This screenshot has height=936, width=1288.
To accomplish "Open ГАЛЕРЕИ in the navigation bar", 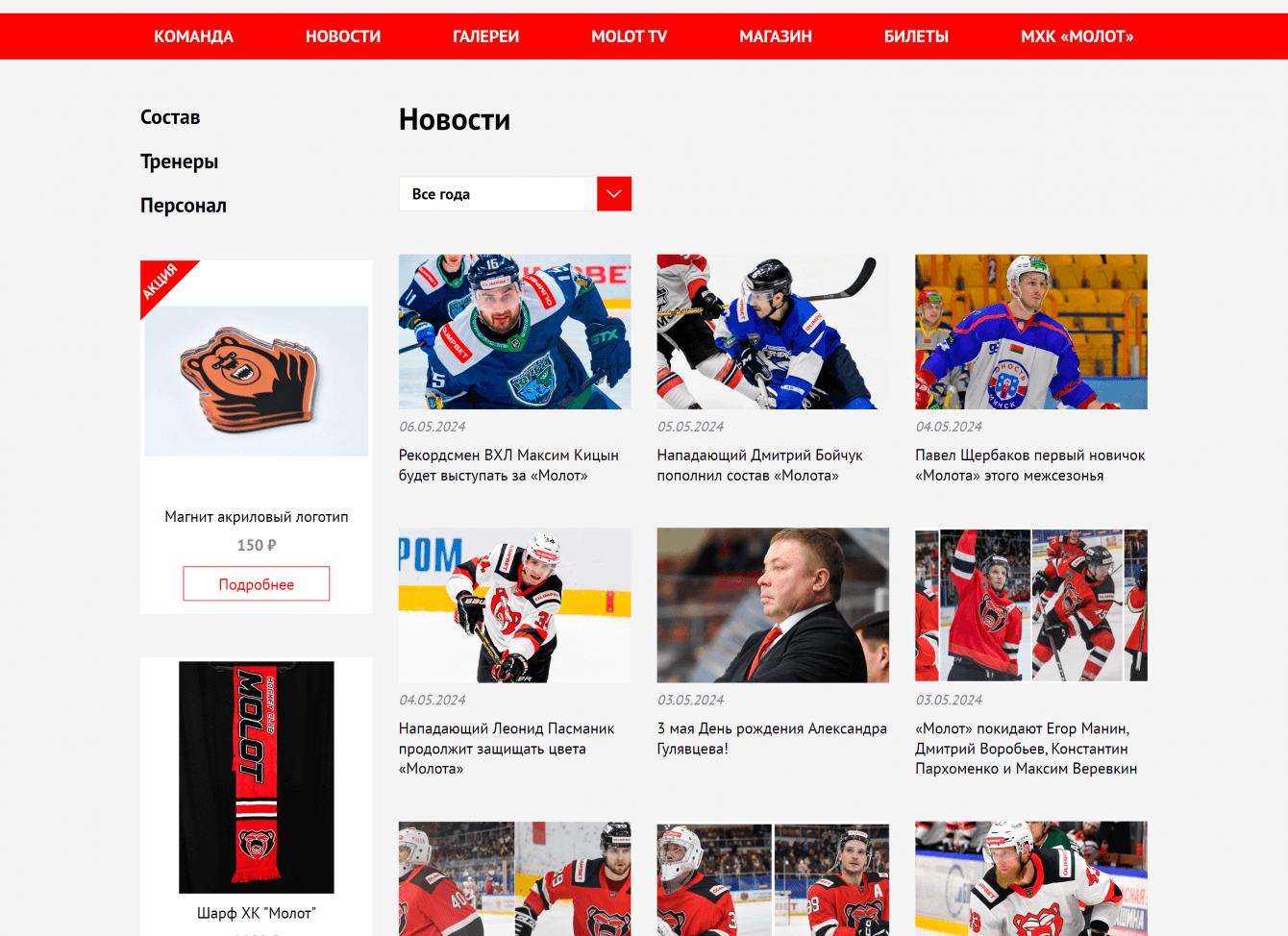I will pos(485,37).
